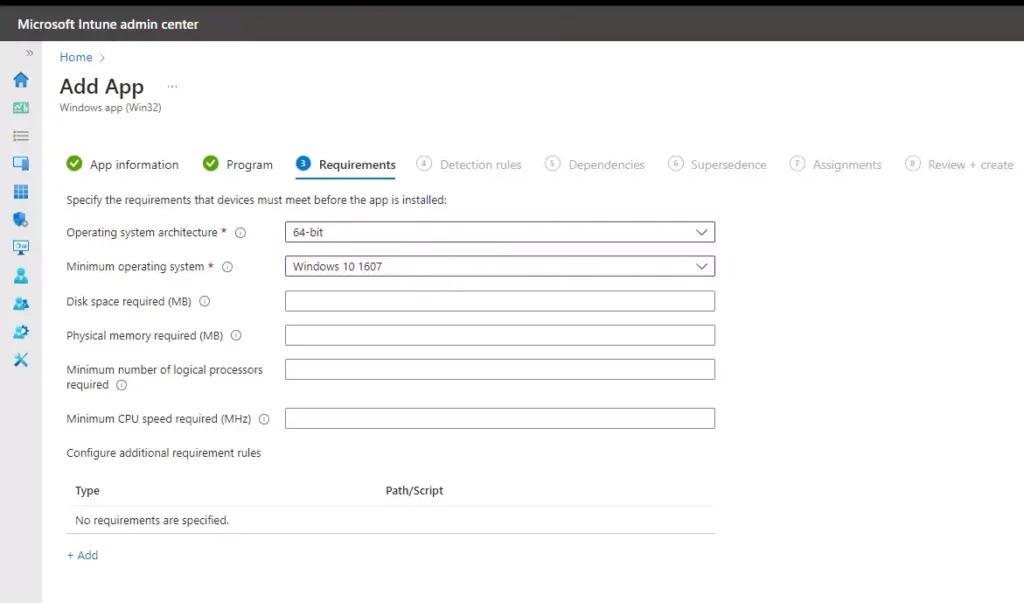Open the Endpoint security shield icon
Screen dimensions: 1024x603
click(x=21, y=220)
